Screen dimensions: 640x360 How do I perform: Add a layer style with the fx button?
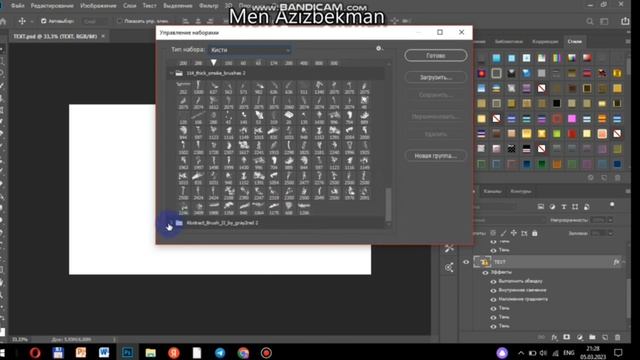point(554,337)
